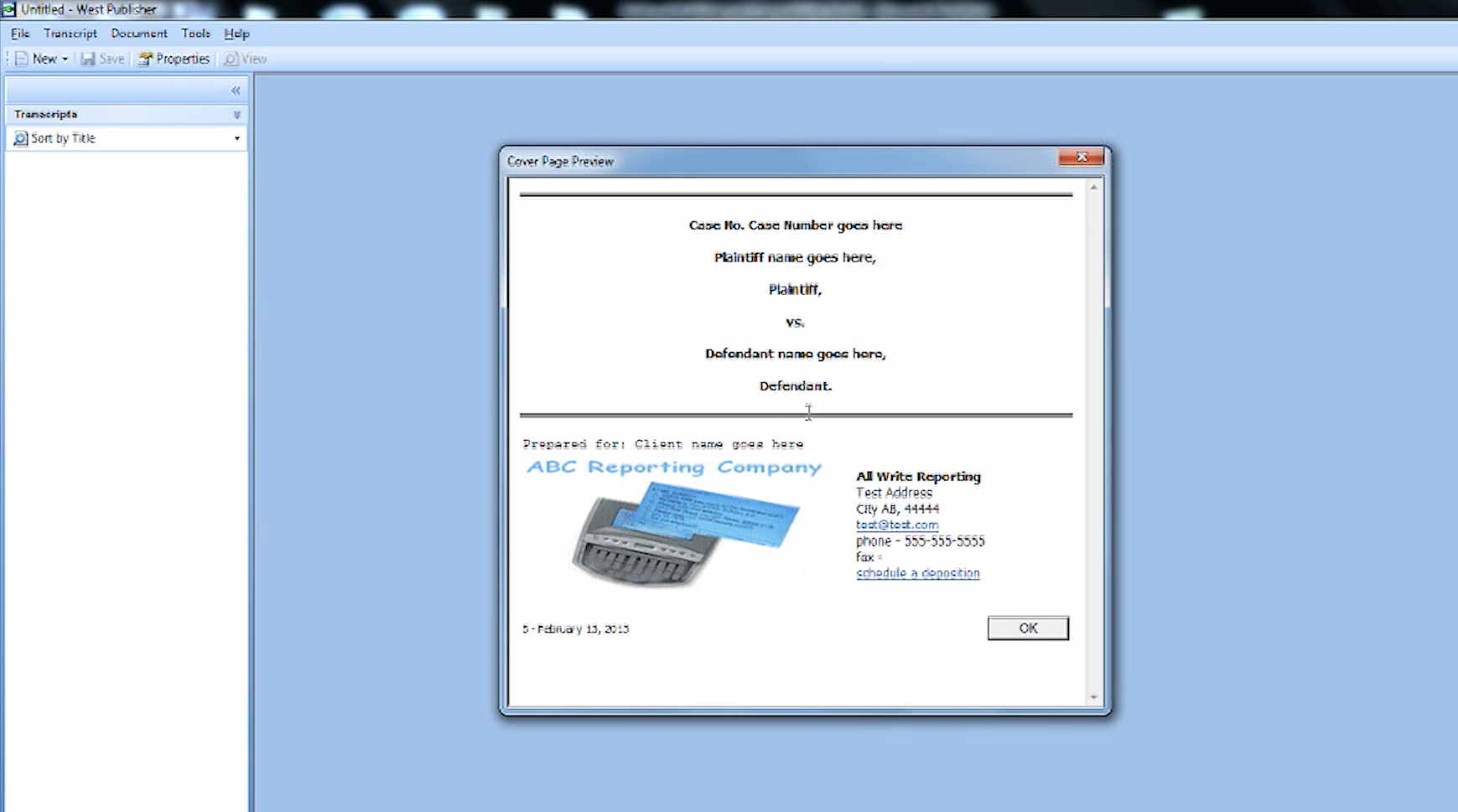Select the Tools menu
The image size is (1458, 812).
pos(195,34)
